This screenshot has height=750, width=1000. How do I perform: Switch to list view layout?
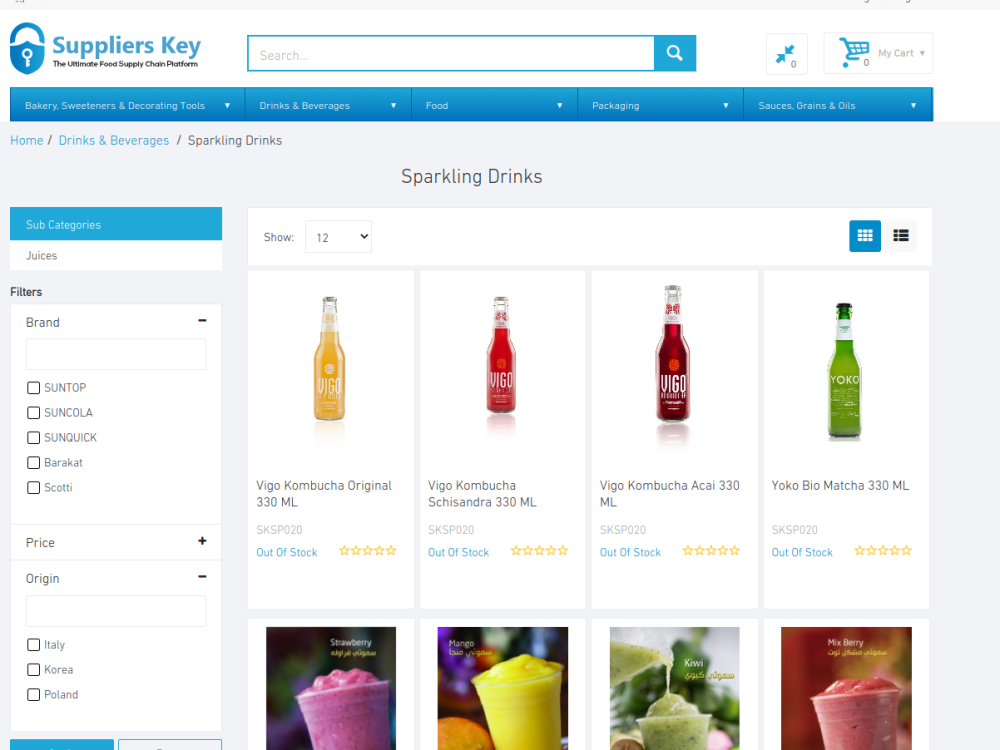(901, 236)
